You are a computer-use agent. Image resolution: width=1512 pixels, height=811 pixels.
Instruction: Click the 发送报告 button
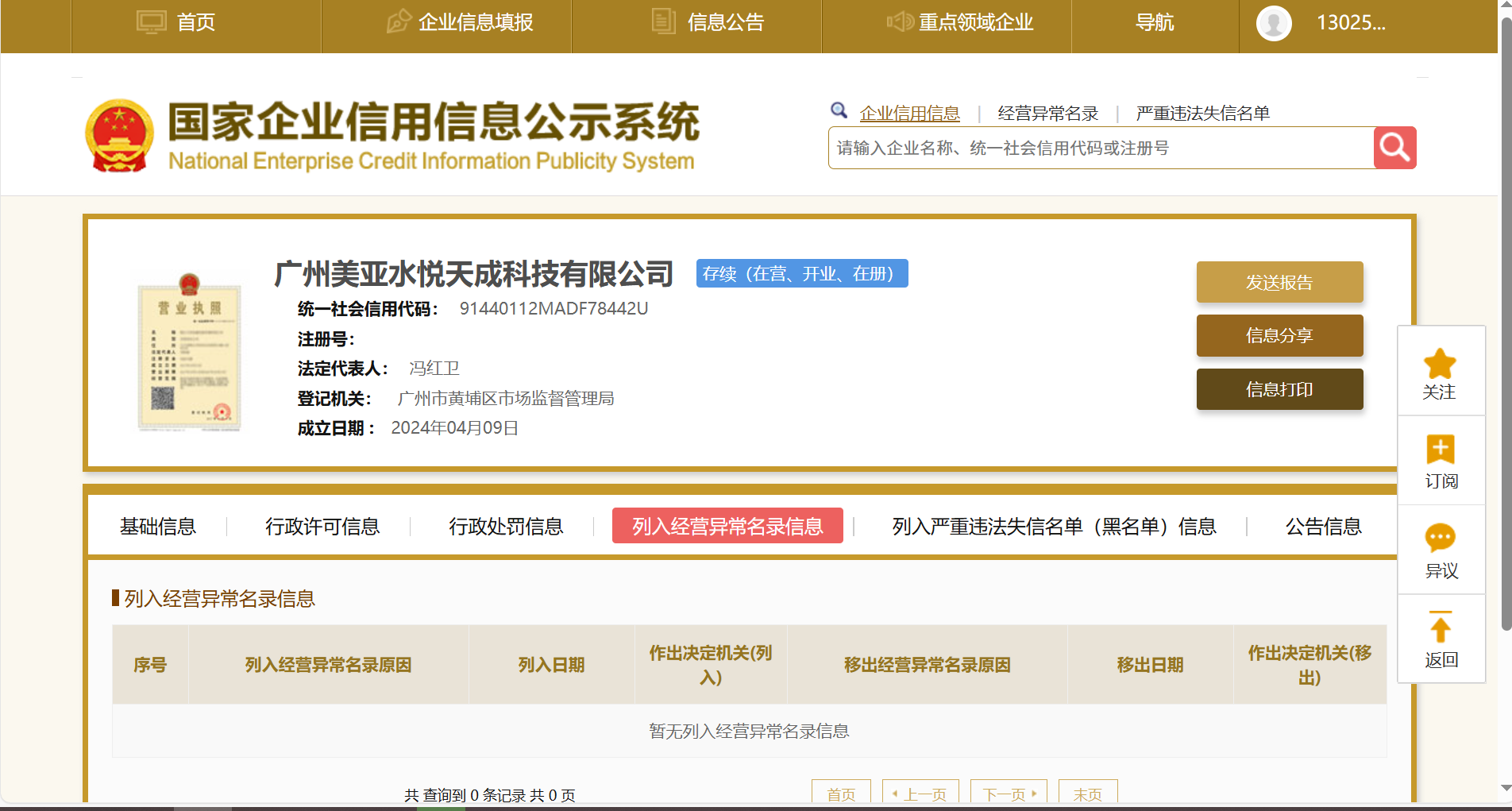1279,283
